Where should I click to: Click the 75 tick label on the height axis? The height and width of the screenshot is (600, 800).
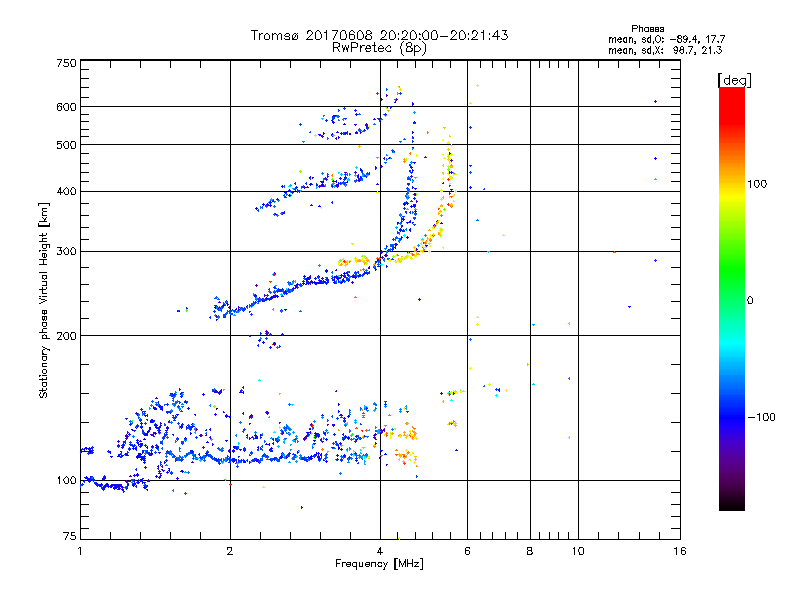coord(69,536)
